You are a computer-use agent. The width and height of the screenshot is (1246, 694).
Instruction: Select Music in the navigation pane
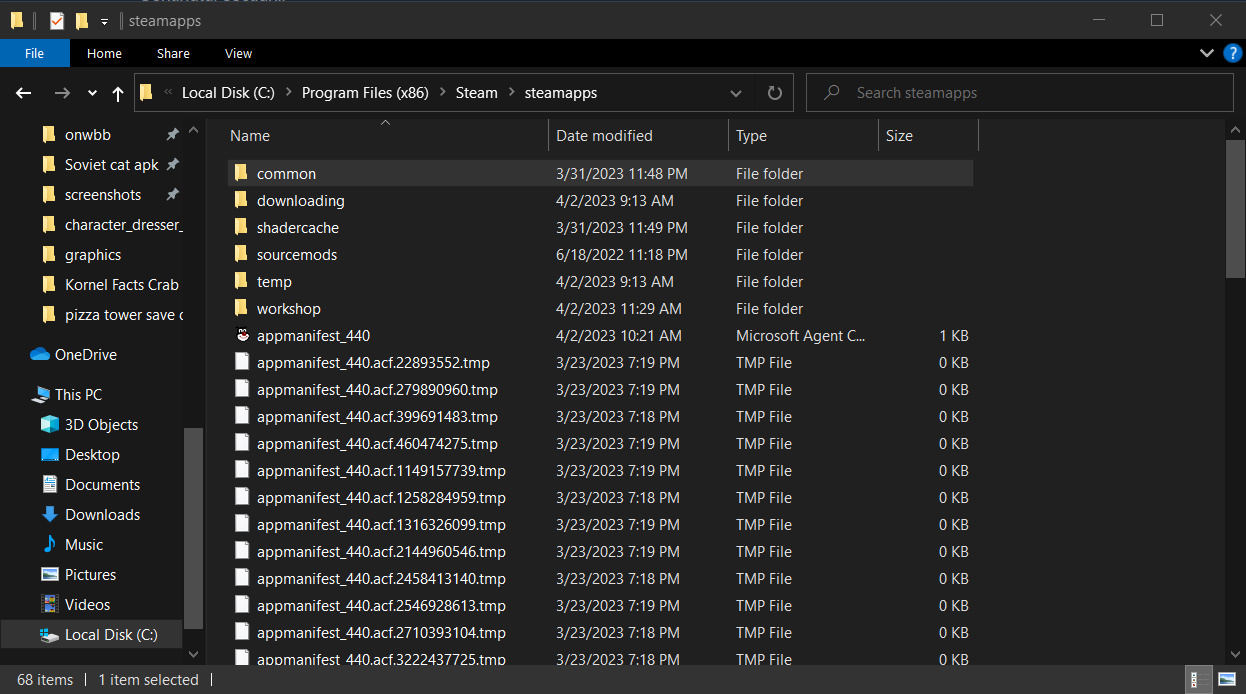pos(49,544)
